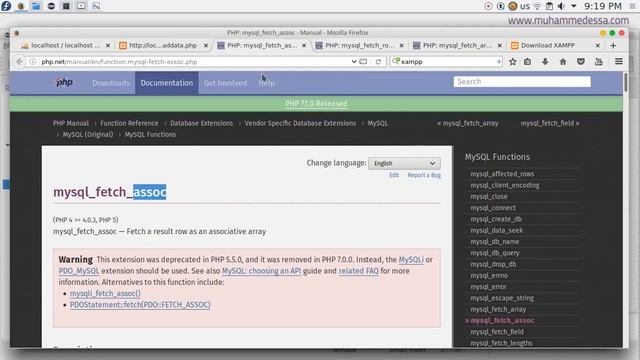Click the PHP 7.1.0 Released banner link

pos(316,103)
